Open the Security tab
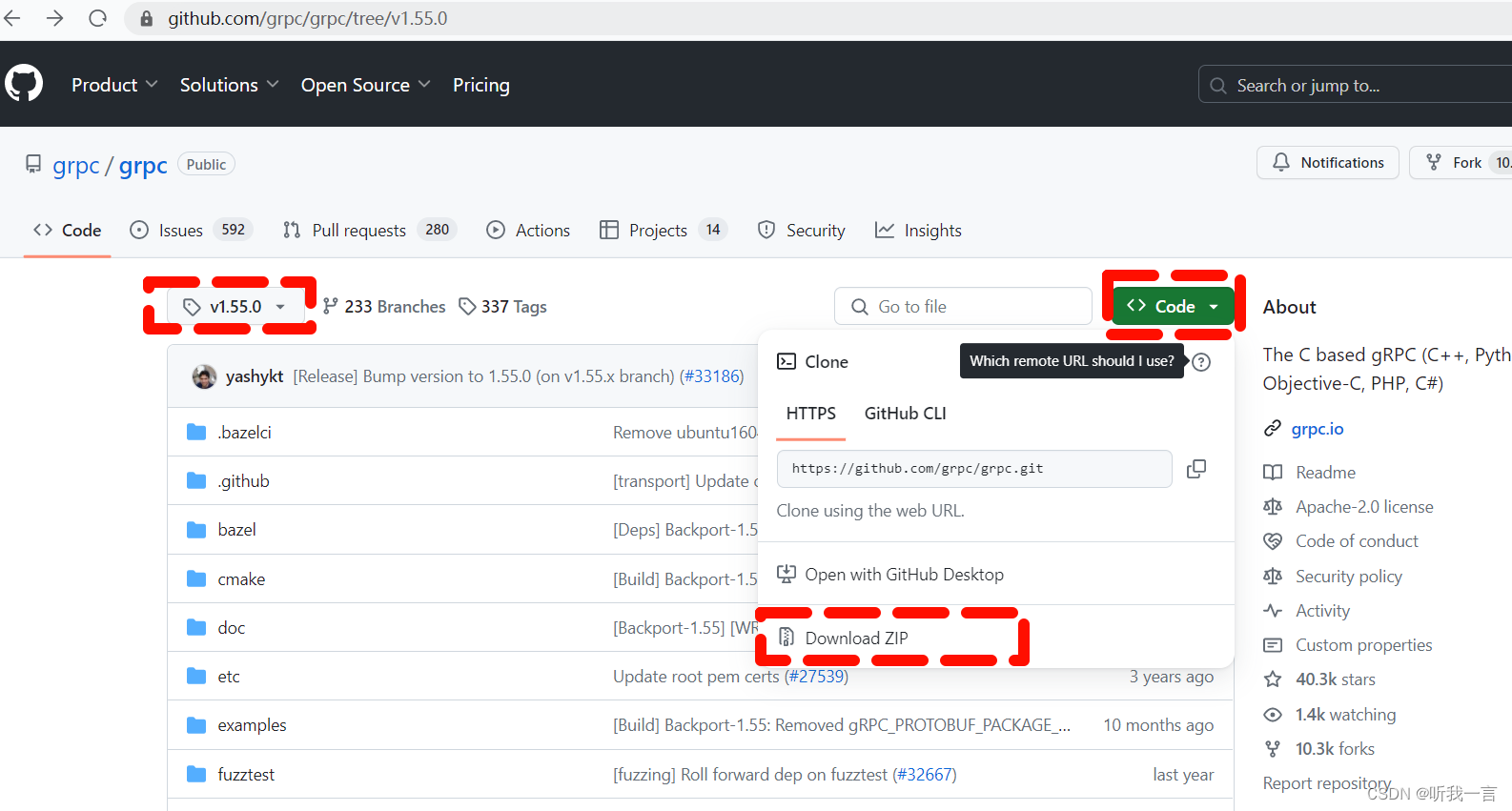The width and height of the screenshot is (1512, 811). [x=801, y=230]
